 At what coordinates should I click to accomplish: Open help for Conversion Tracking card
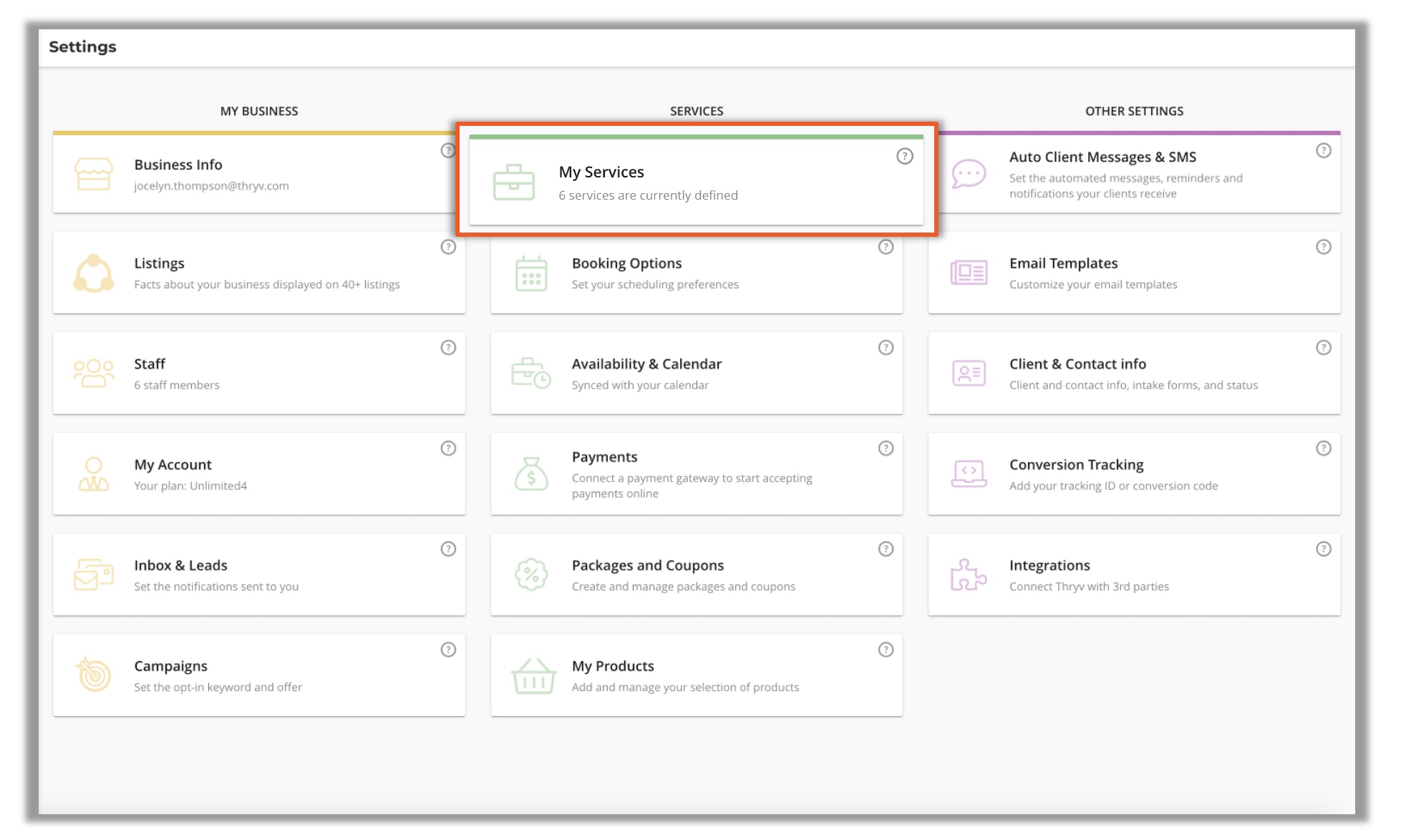pos(1324,449)
